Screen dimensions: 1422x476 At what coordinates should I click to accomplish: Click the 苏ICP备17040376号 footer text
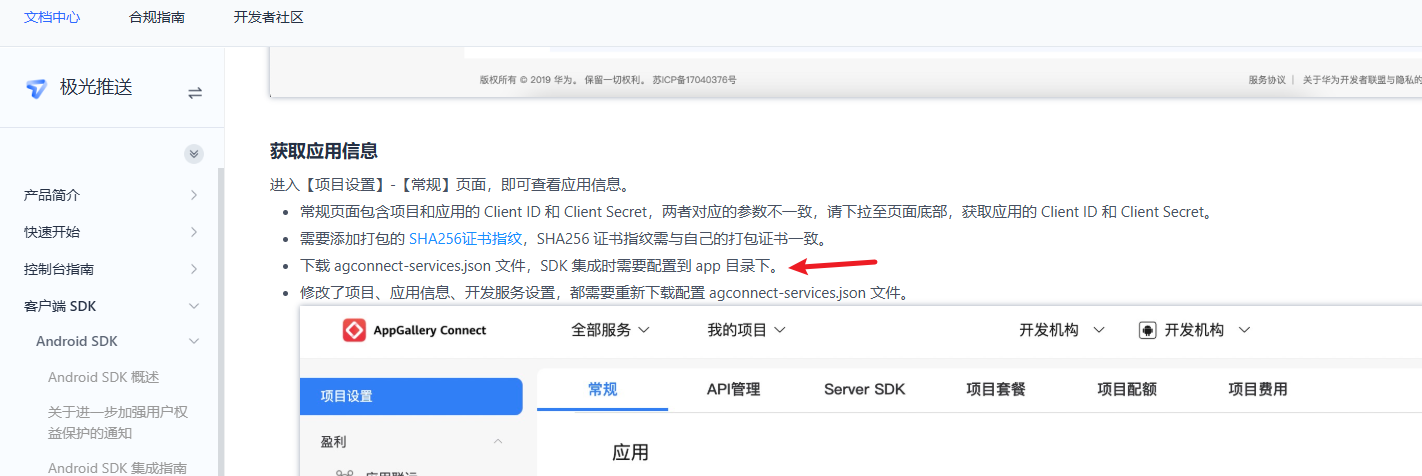(695, 80)
